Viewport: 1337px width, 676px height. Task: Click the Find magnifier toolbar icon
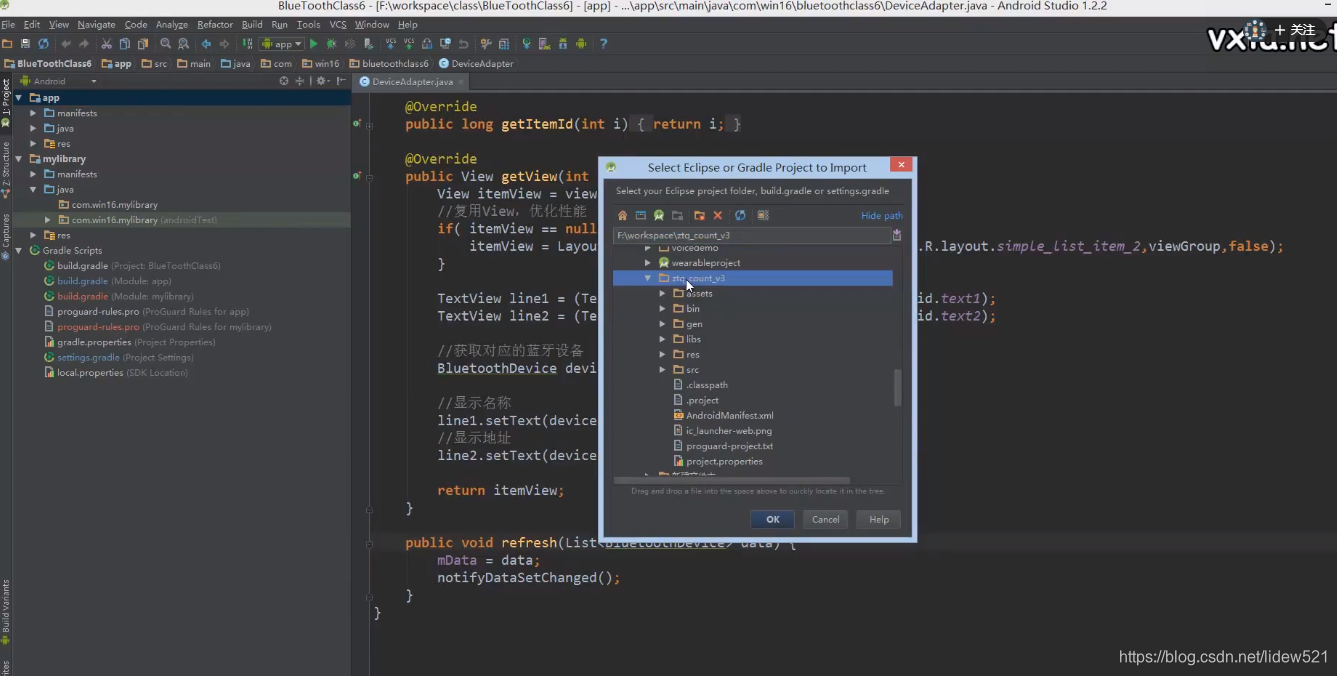click(x=166, y=44)
